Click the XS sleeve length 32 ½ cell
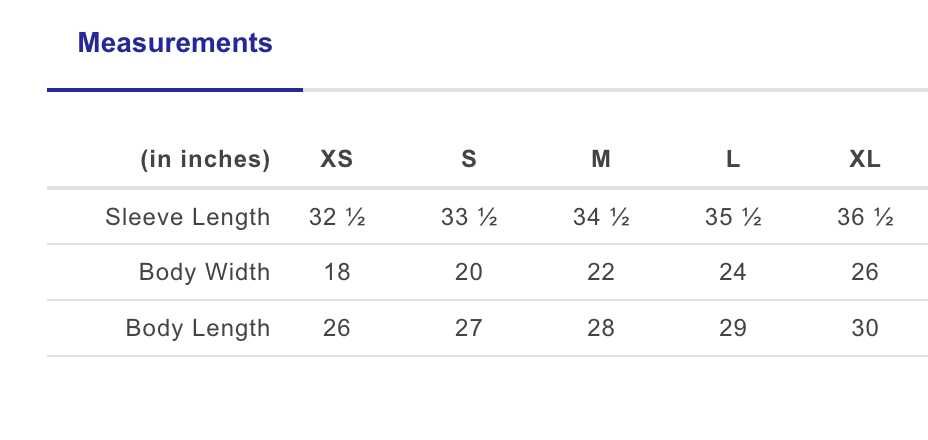The height and width of the screenshot is (440, 928). coord(337,217)
